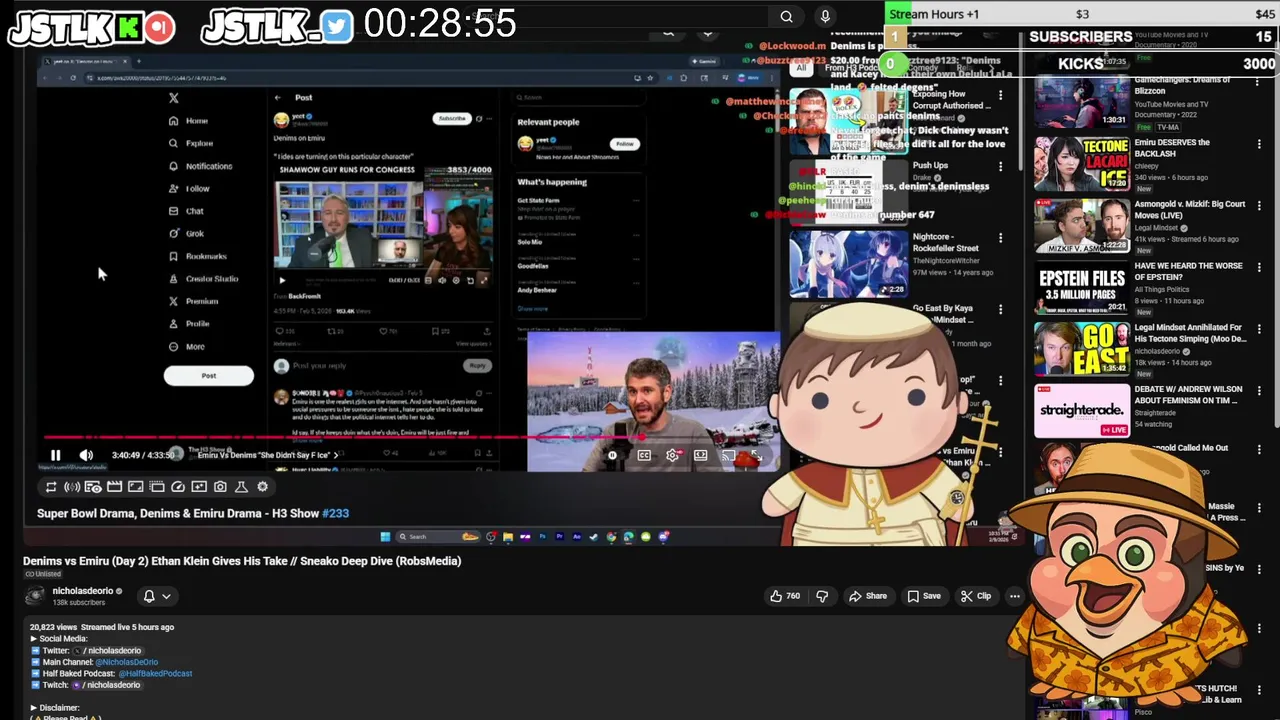Screen dimensions: 1280x720
Task: Open the #233 hashtag link
Action: (335, 513)
